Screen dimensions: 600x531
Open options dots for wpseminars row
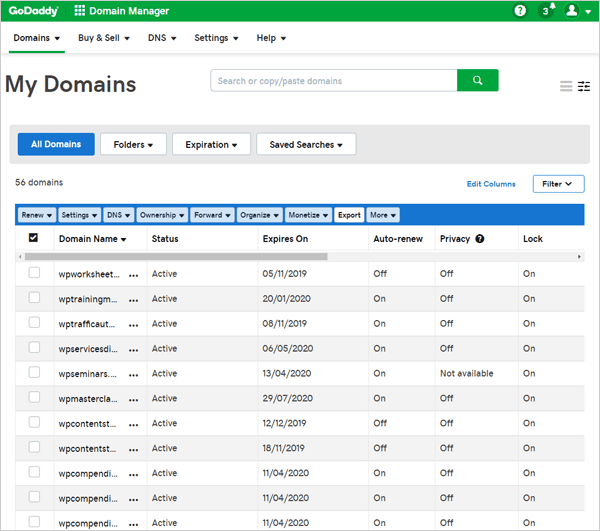(x=134, y=375)
